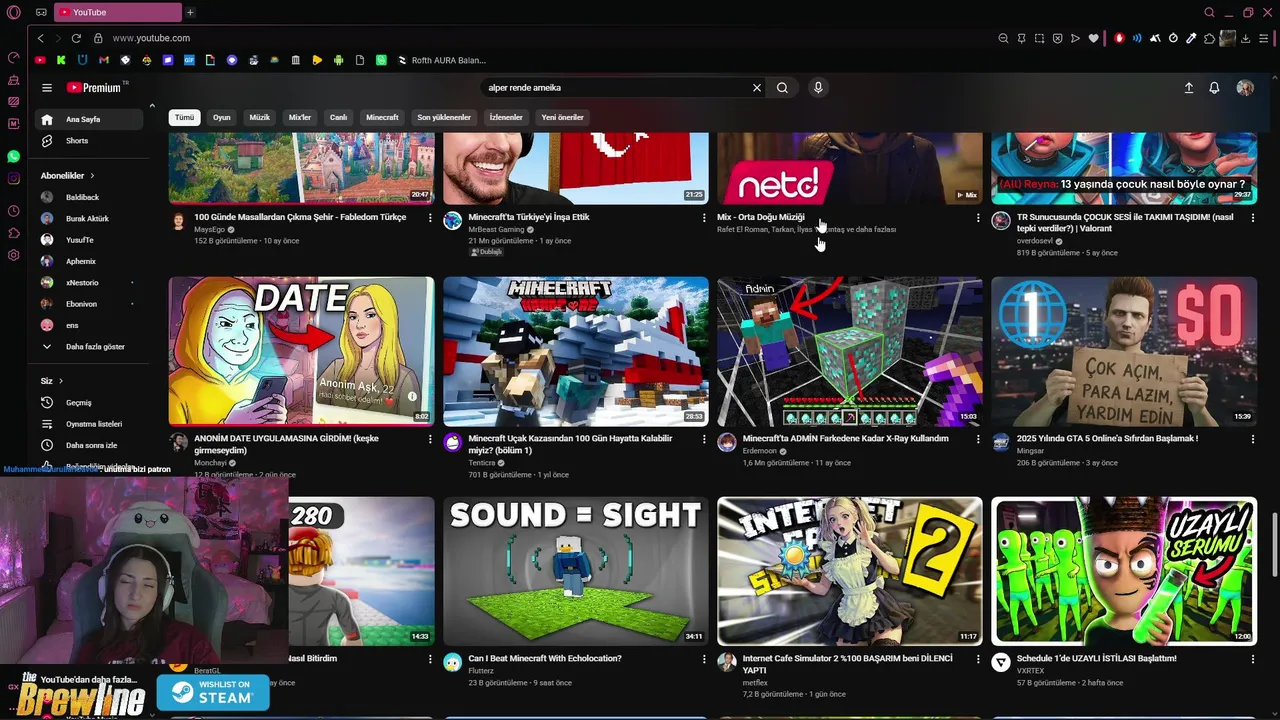Click the YouTube browser tab
Viewport: 1280px width, 720px height.
point(118,12)
